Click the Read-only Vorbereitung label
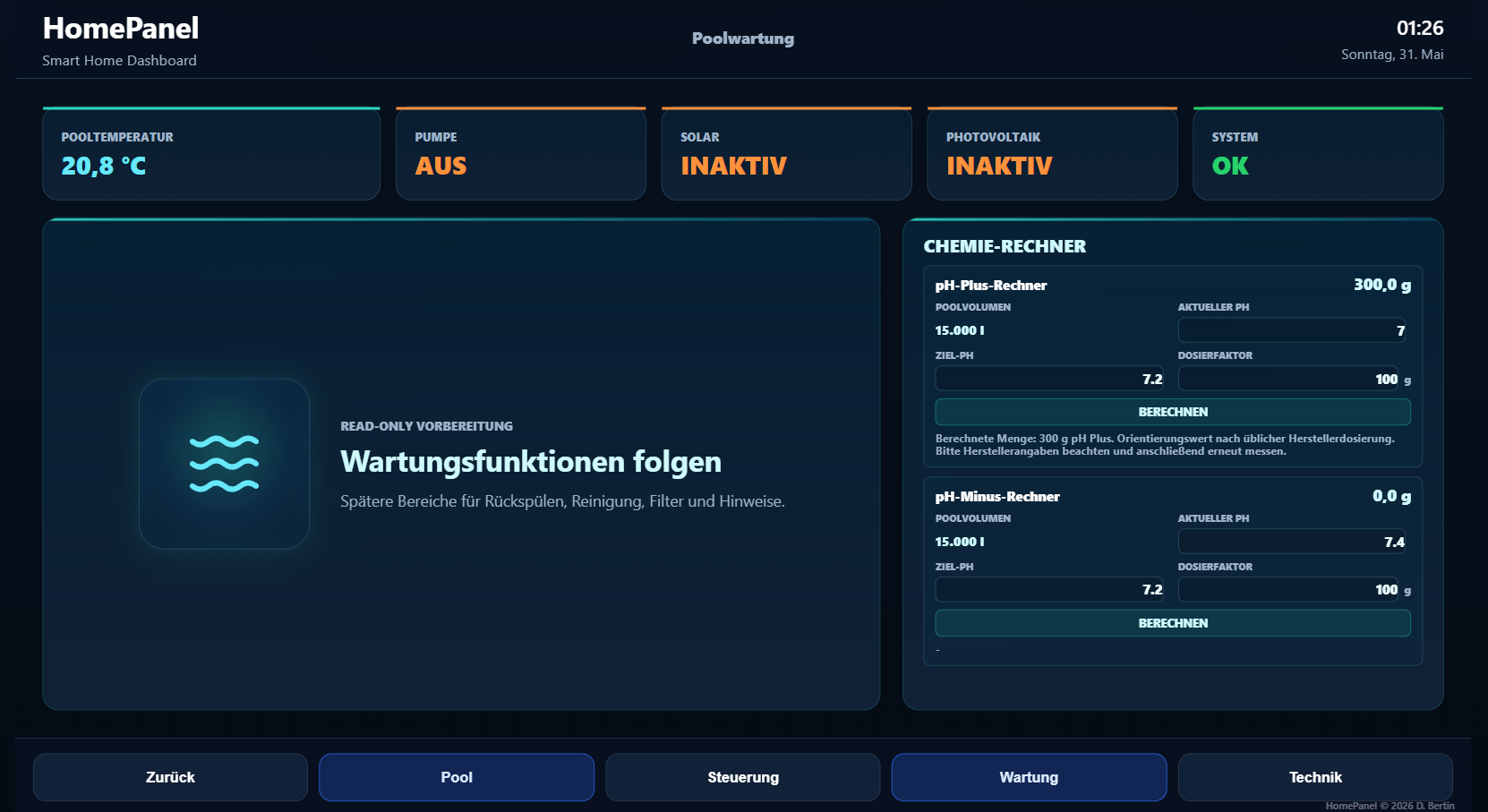1488x812 pixels. [426, 426]
